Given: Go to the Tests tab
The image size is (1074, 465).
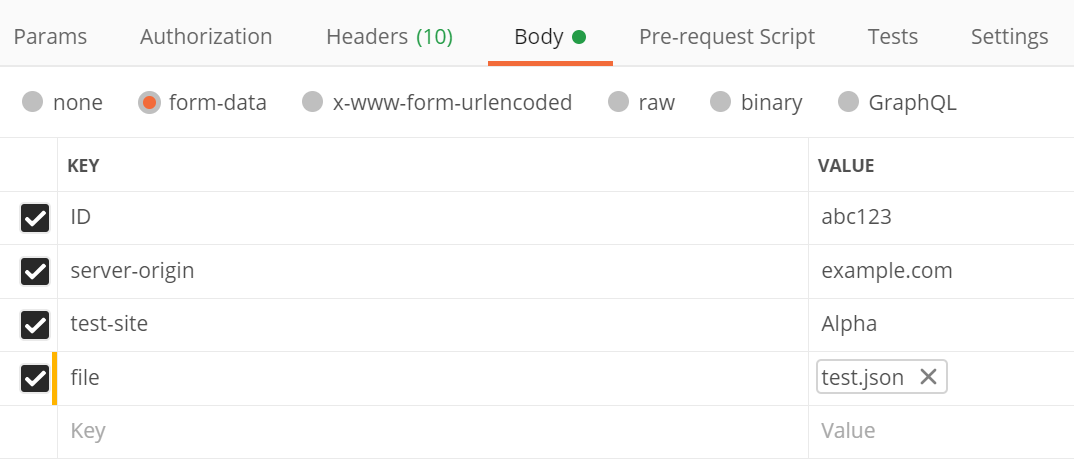Looking at the screenshot, I should point(893,37).
